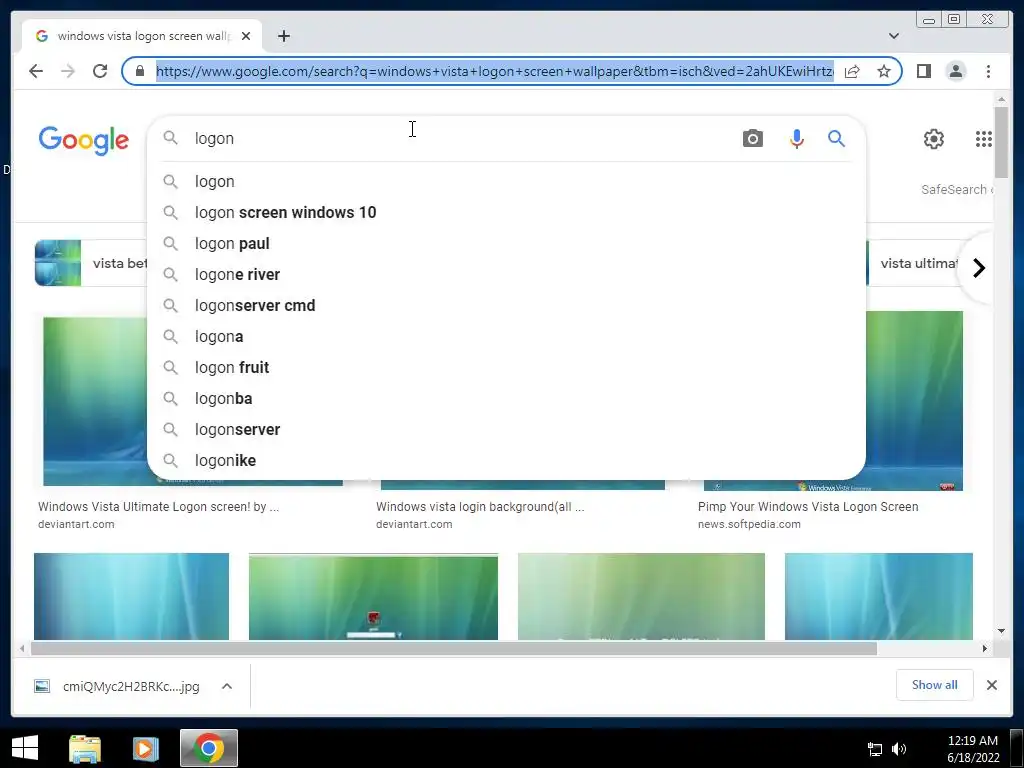Open the volume control in system tray
Image resolution: width=1024 pixels, height=768 pixels.
click(899, 749)
